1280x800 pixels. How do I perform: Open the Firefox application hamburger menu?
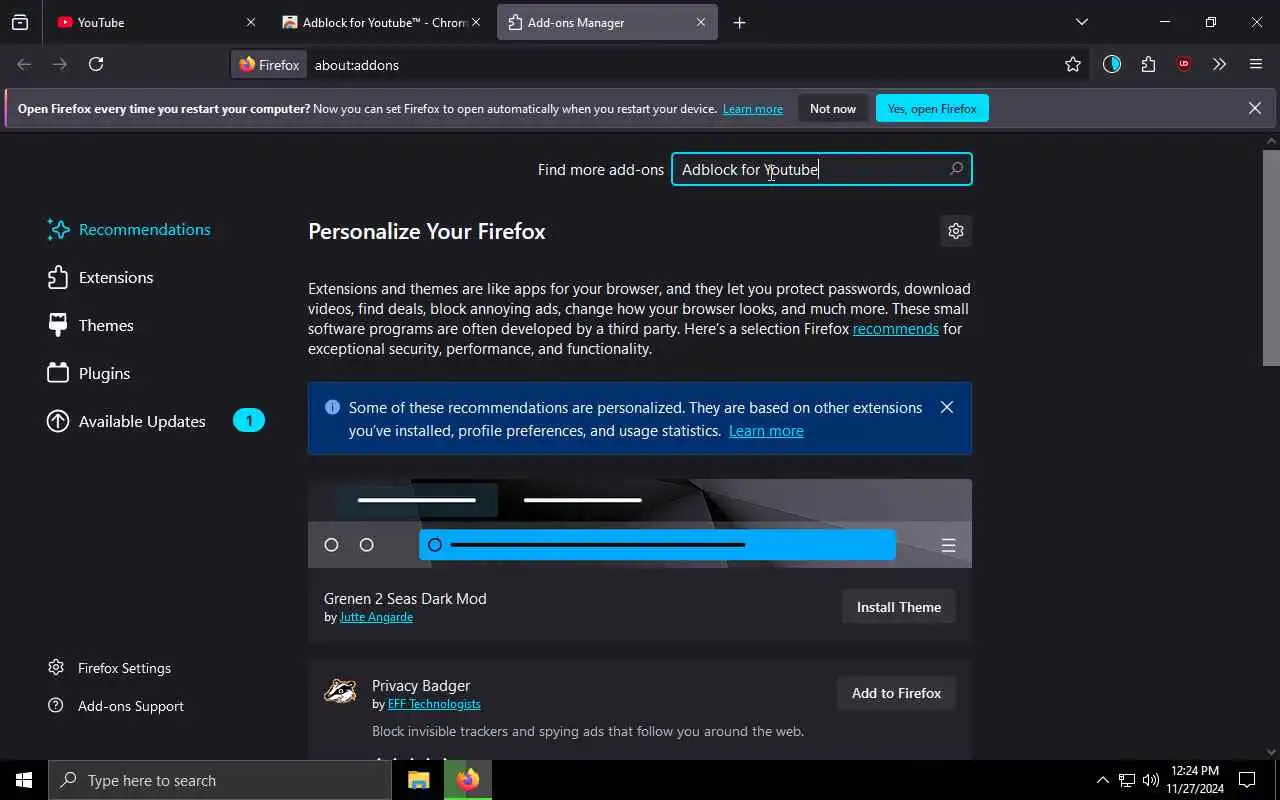tap(1256, 64)
